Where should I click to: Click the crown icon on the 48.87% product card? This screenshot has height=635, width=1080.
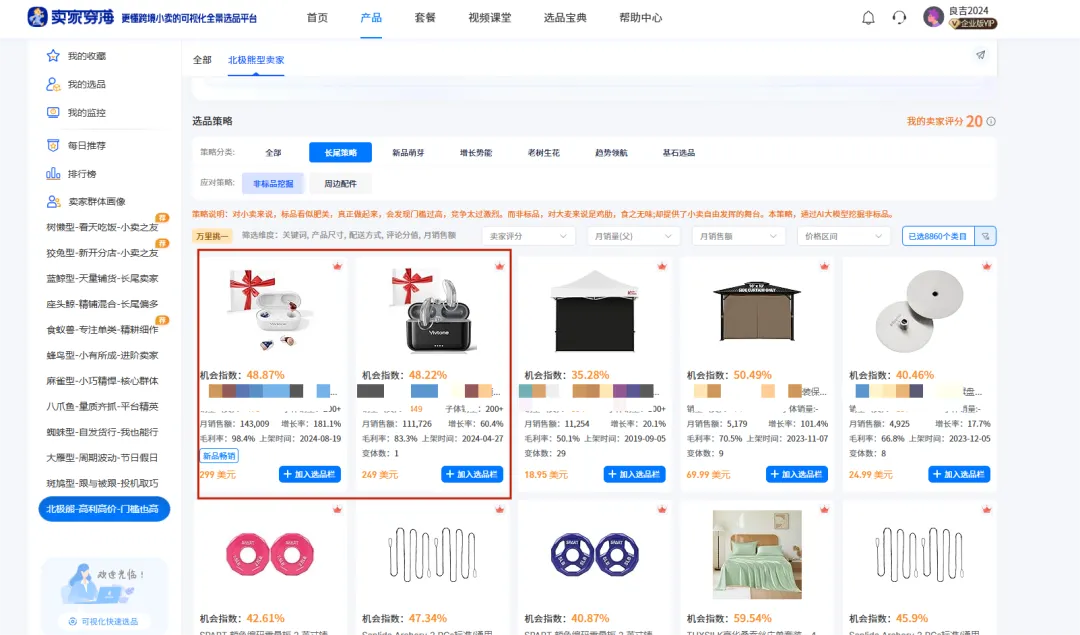click(x=338, y=267)
